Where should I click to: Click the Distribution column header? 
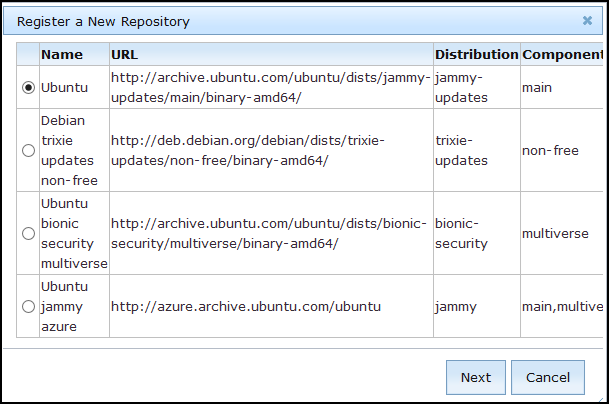tap(477, 54)
